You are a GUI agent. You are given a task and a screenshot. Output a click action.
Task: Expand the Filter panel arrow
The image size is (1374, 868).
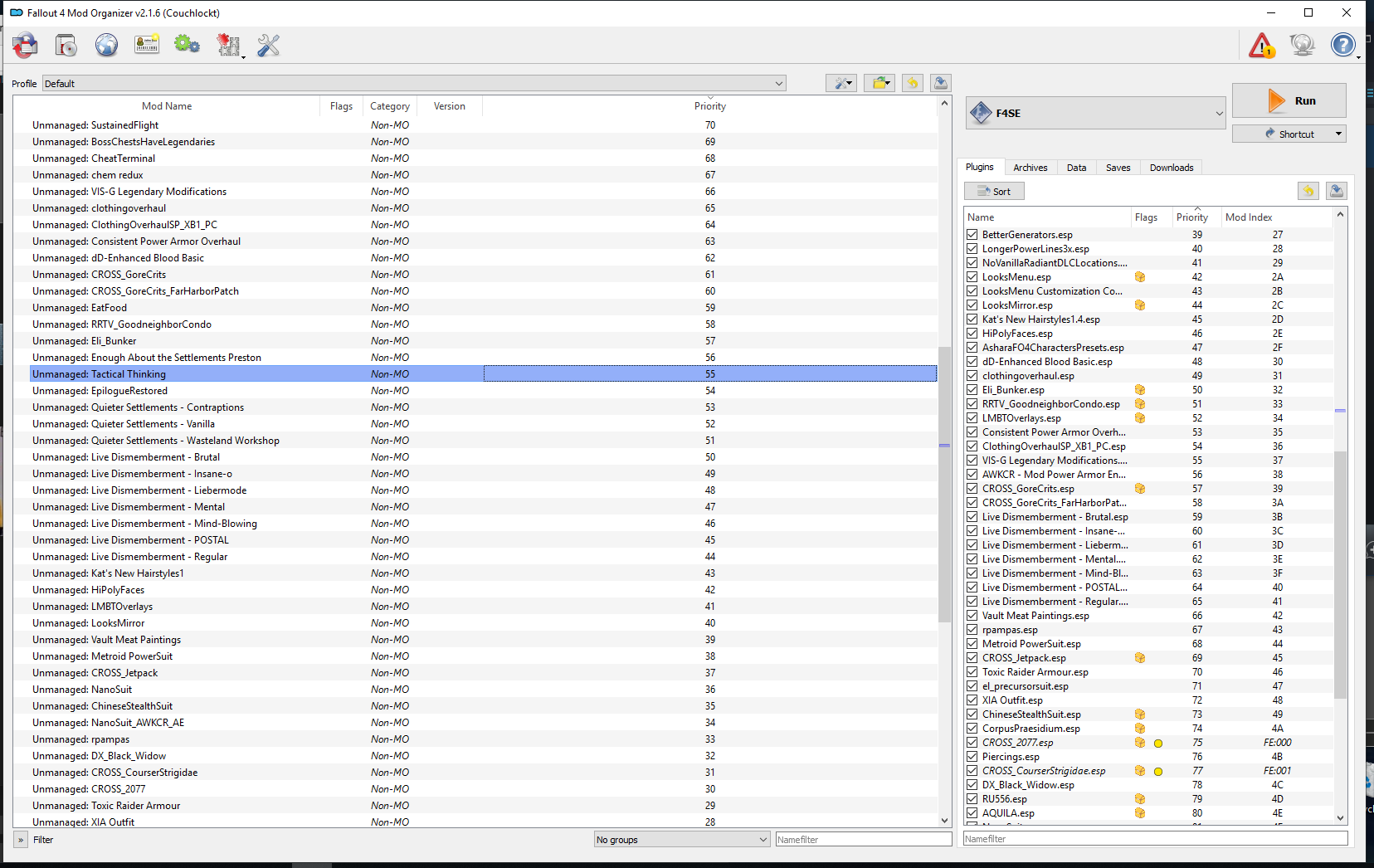coord(21,840)
